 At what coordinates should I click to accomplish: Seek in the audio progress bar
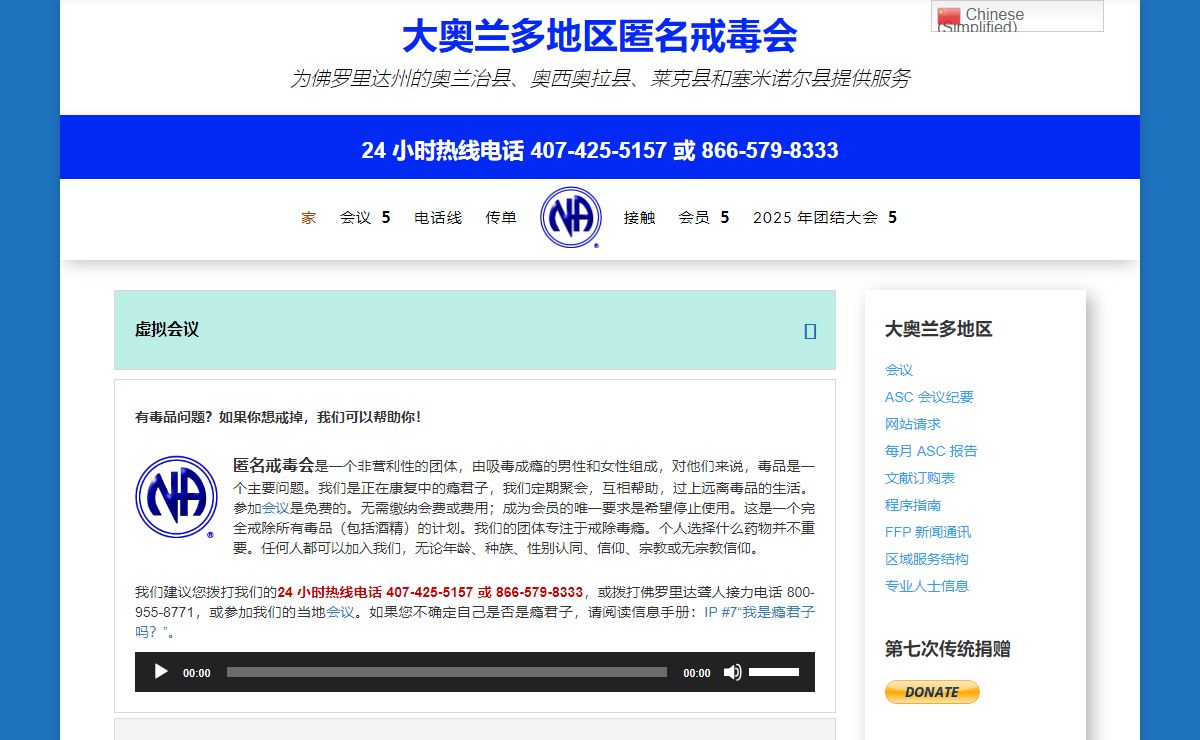pos(447,672)
